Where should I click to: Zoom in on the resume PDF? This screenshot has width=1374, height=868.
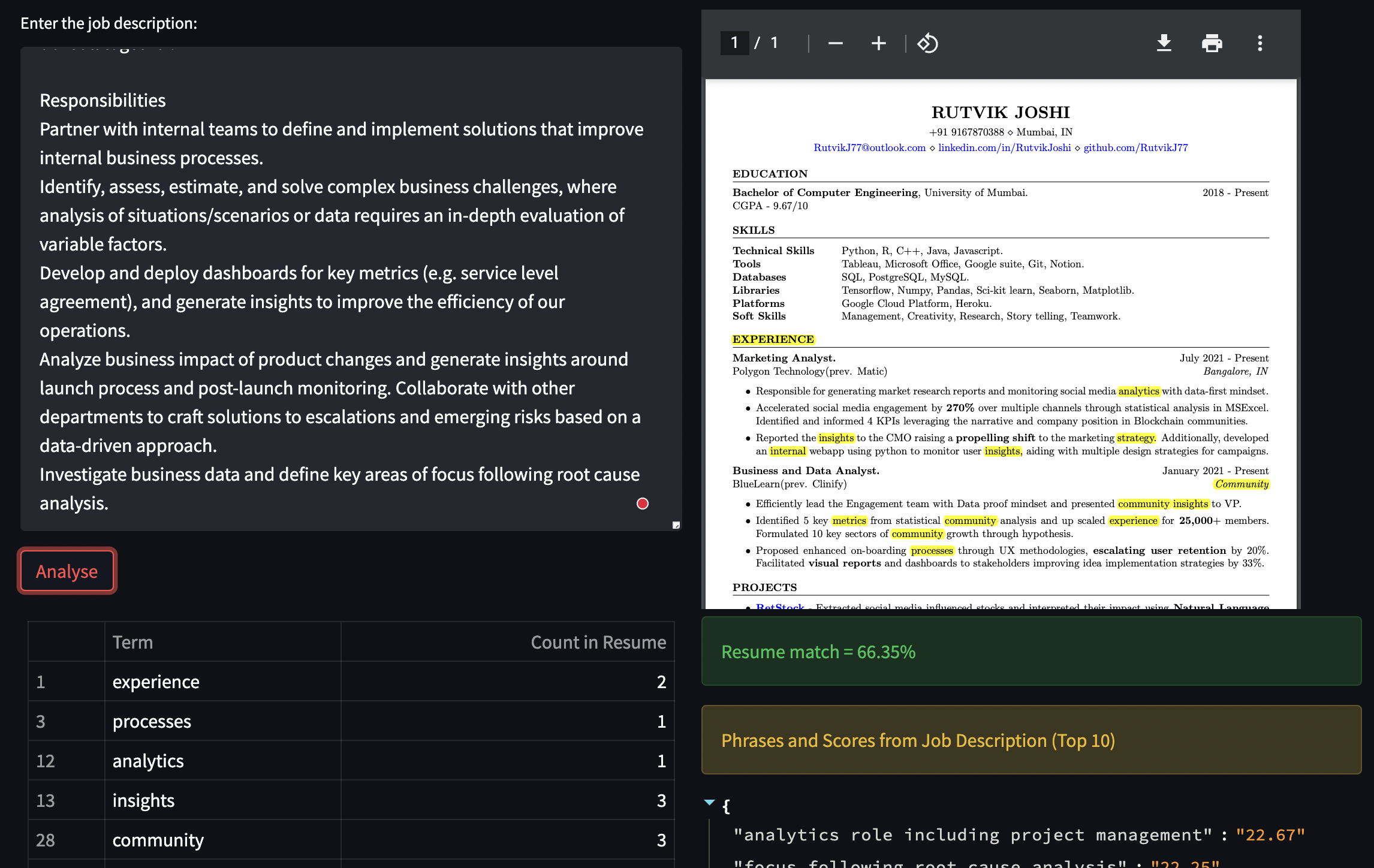(878, 43)
